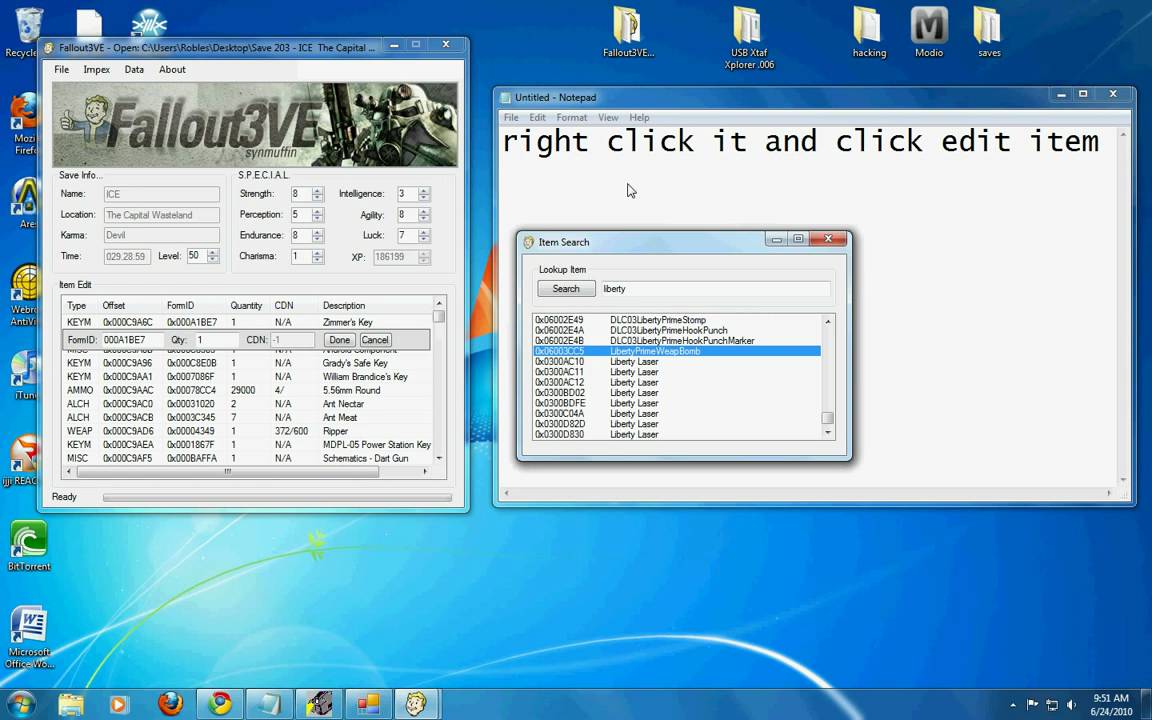Click Done in the item edit row

pyautogui.click(x=339, y=340)
